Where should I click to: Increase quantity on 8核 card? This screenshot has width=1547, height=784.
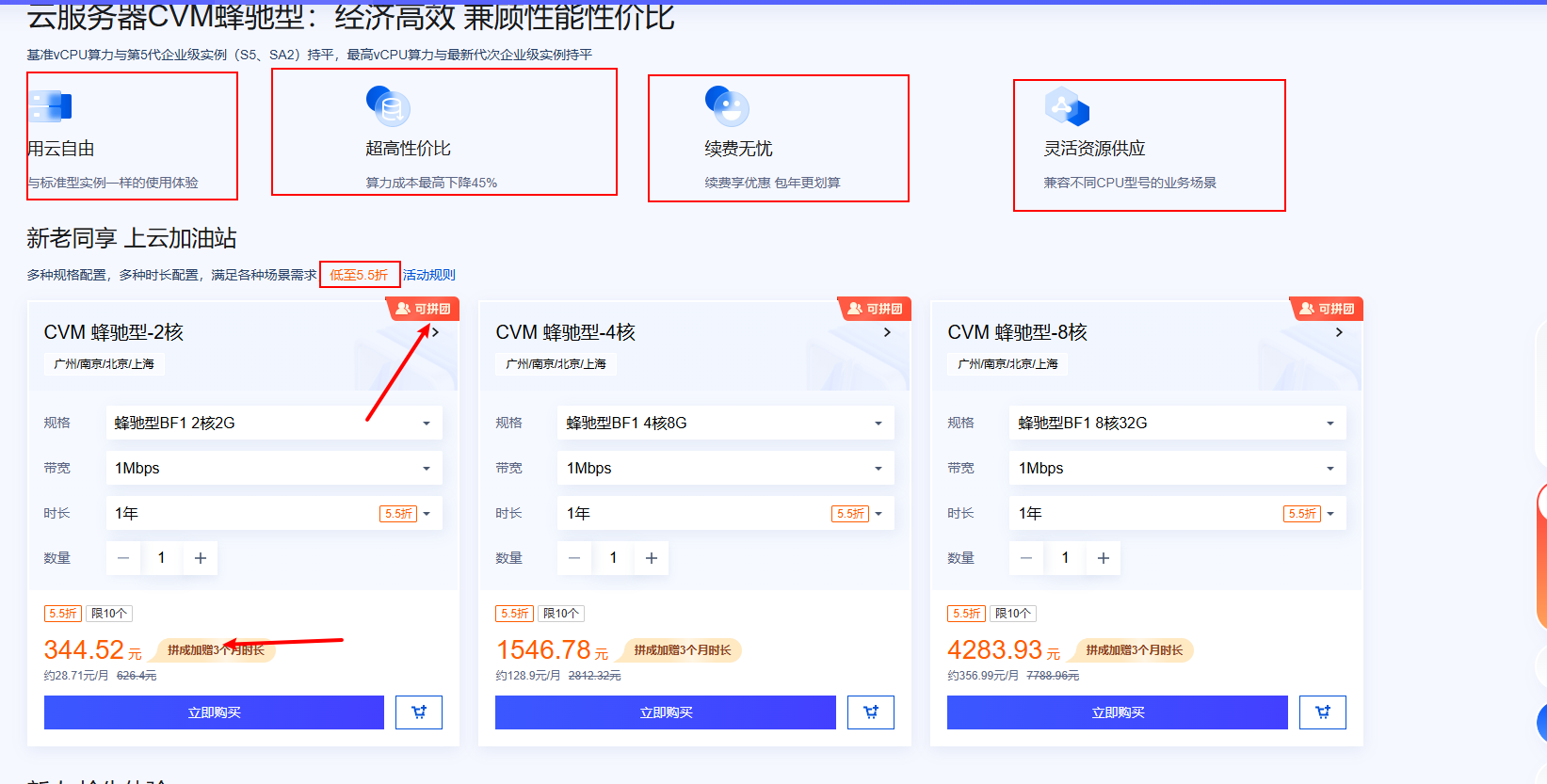click(x=1104, y=558)
